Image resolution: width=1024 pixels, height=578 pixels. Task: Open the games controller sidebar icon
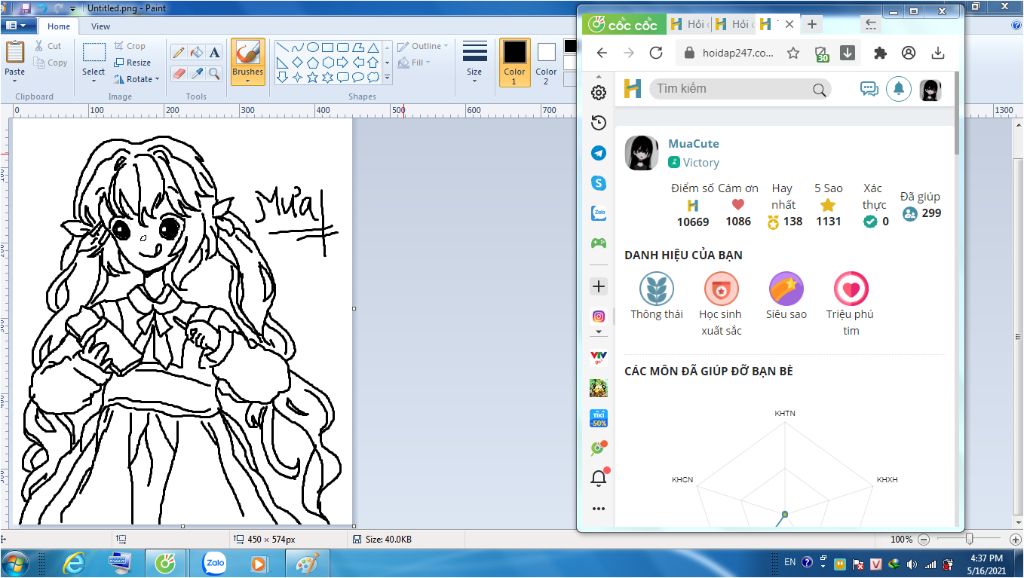pos(598,243)
